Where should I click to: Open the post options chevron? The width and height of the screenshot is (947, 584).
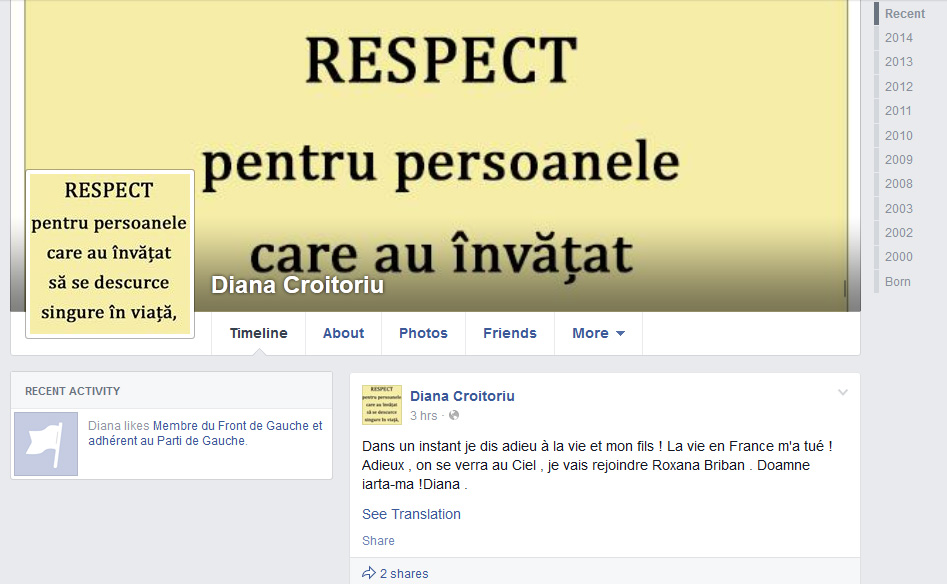tap(843, 393)
